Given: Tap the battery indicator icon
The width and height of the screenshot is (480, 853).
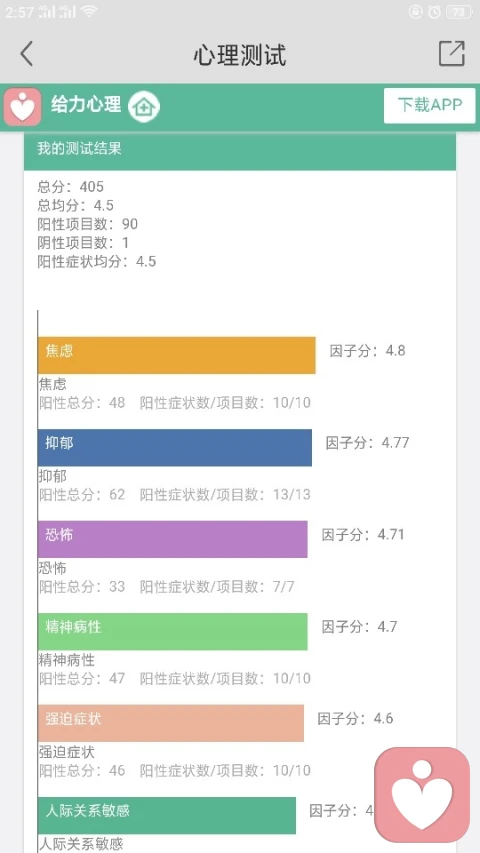Looking at the screenshot, I should point(459,12).
